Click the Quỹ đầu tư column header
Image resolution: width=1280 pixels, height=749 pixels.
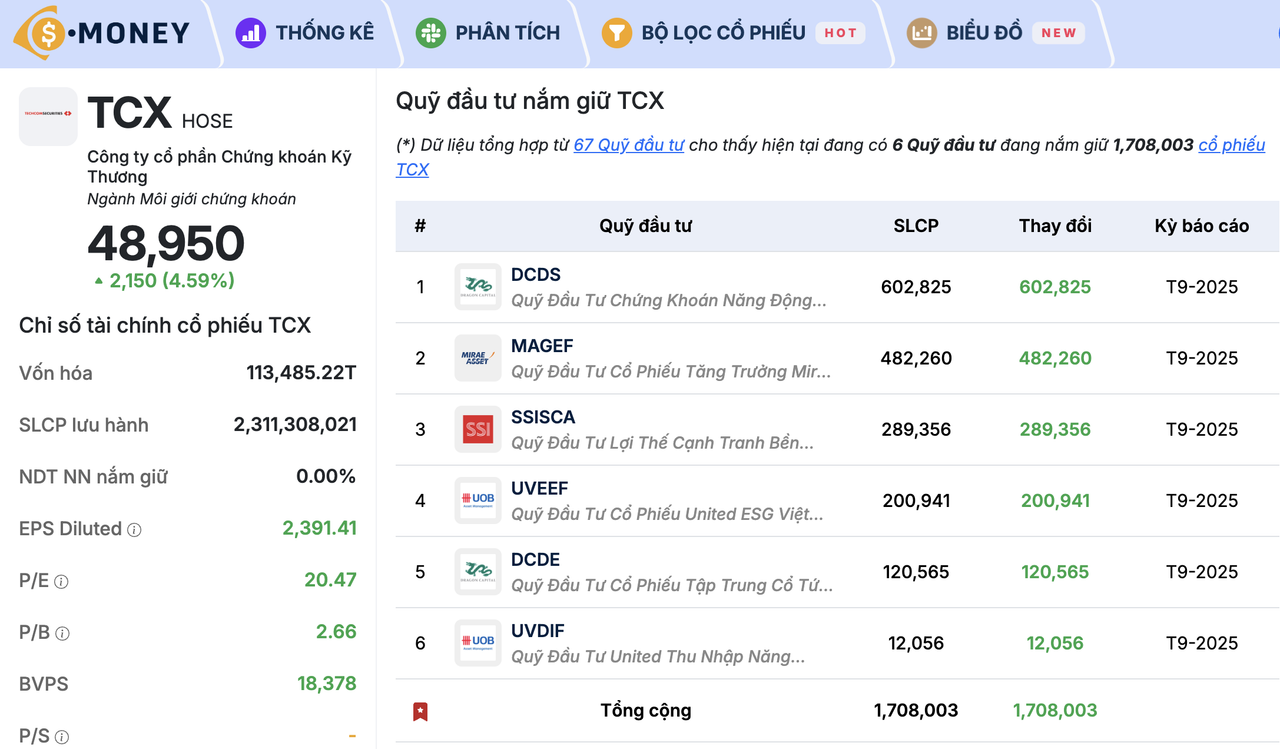pyautogui.click(x=645, y=226)
